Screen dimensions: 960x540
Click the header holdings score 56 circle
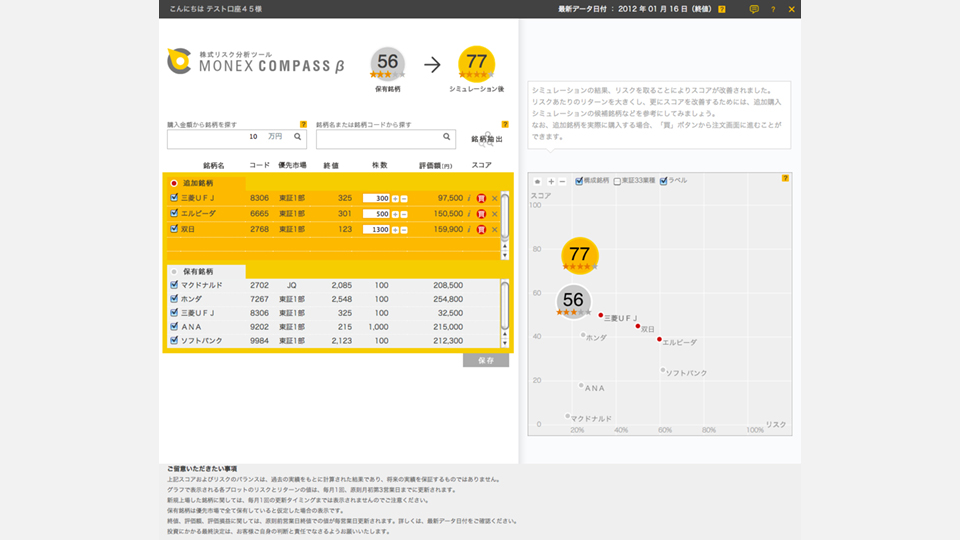click(388, 64)
